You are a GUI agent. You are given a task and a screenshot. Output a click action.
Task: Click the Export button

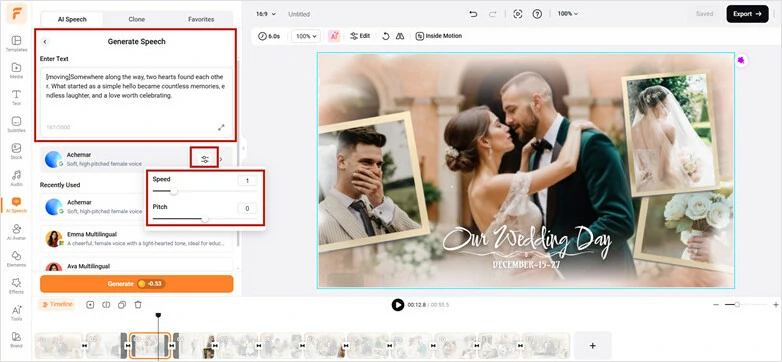[747, 14]
